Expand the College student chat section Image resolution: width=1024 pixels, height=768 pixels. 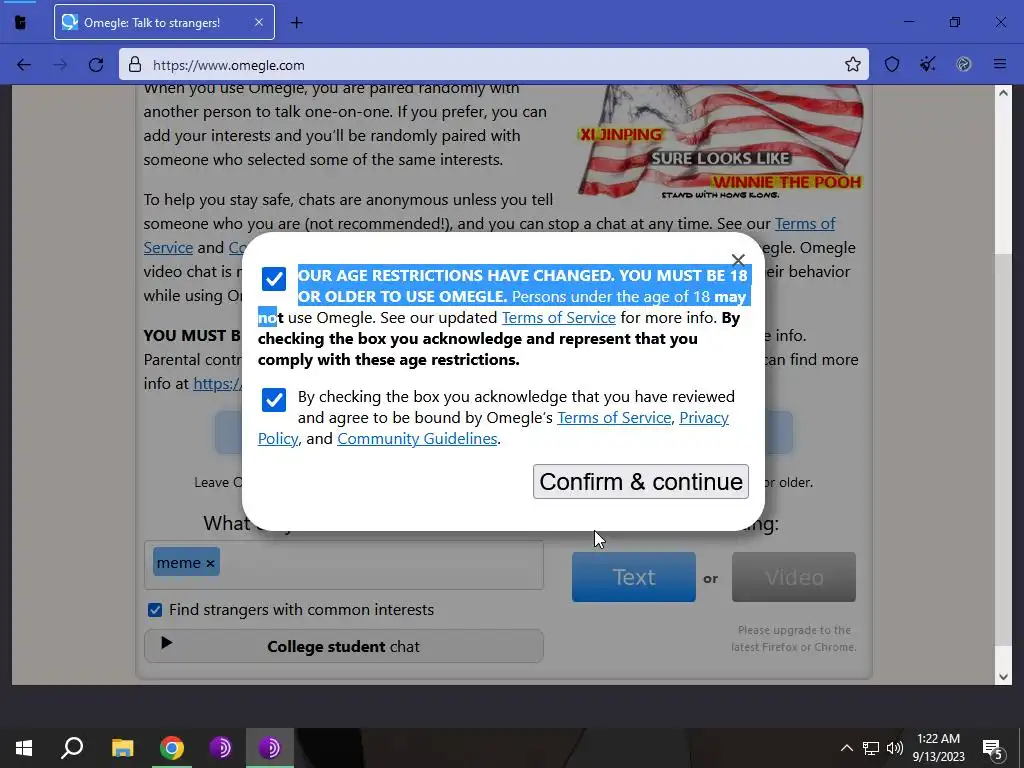point(344,647)
